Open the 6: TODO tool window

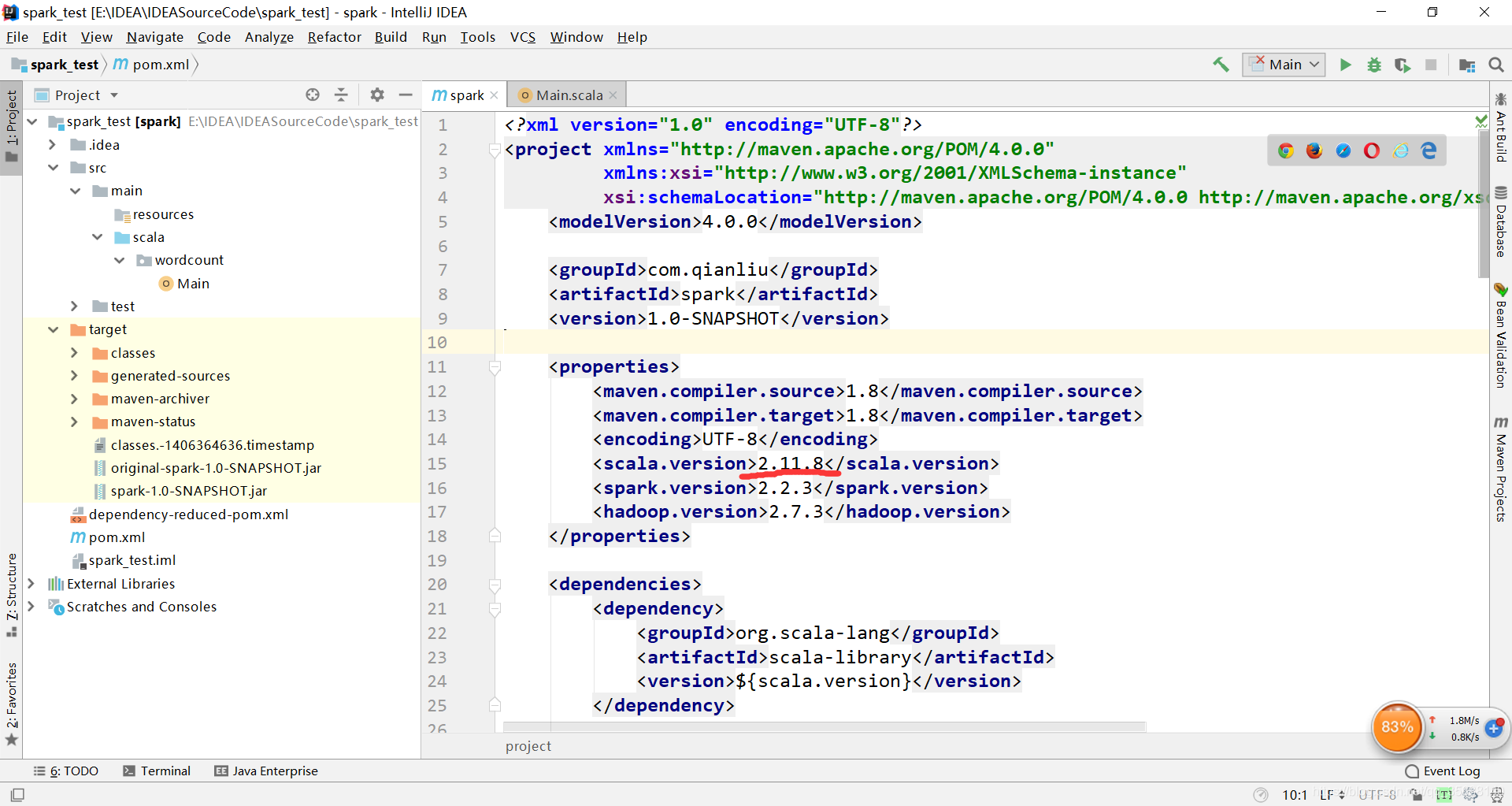[67, 771]
